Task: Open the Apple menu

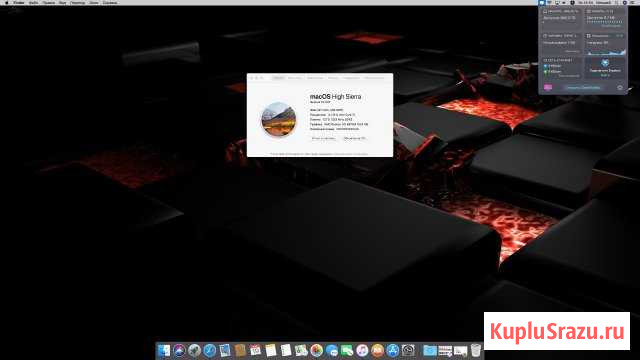Action: coord(7,2)
